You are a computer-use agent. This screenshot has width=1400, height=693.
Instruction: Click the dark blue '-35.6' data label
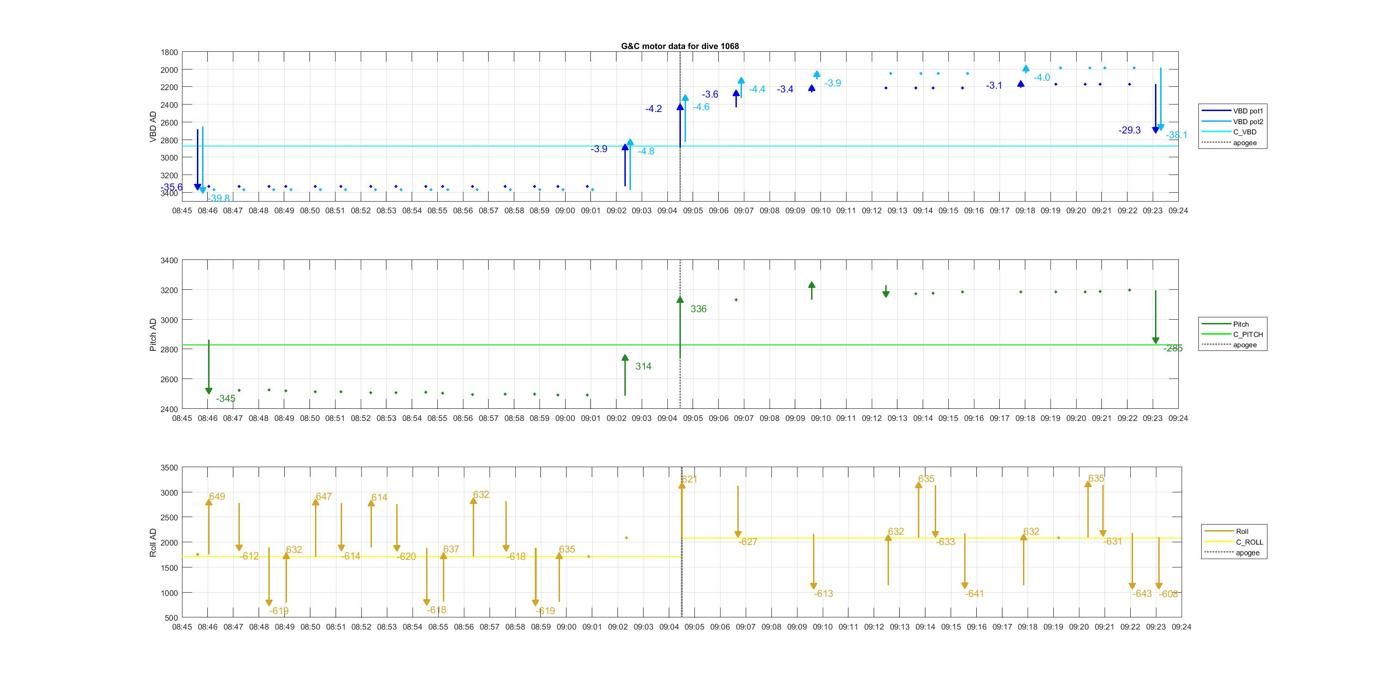(x=172, y=187)
